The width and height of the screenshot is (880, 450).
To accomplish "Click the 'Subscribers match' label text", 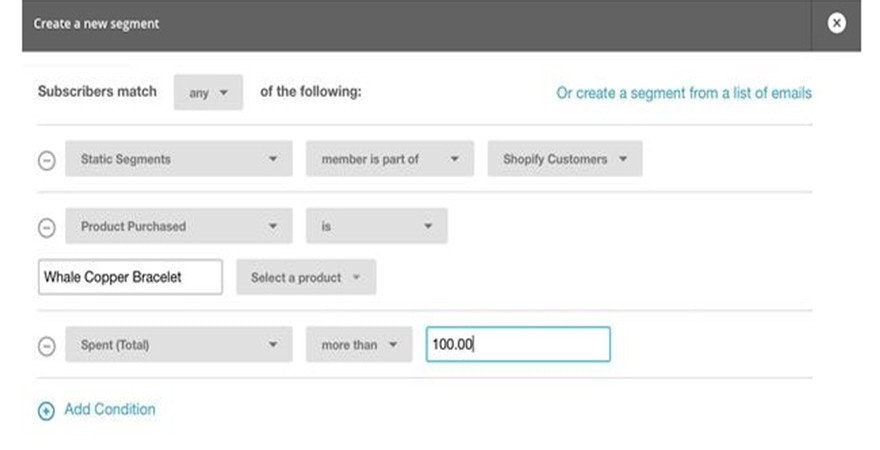I will tap(97, 92).
